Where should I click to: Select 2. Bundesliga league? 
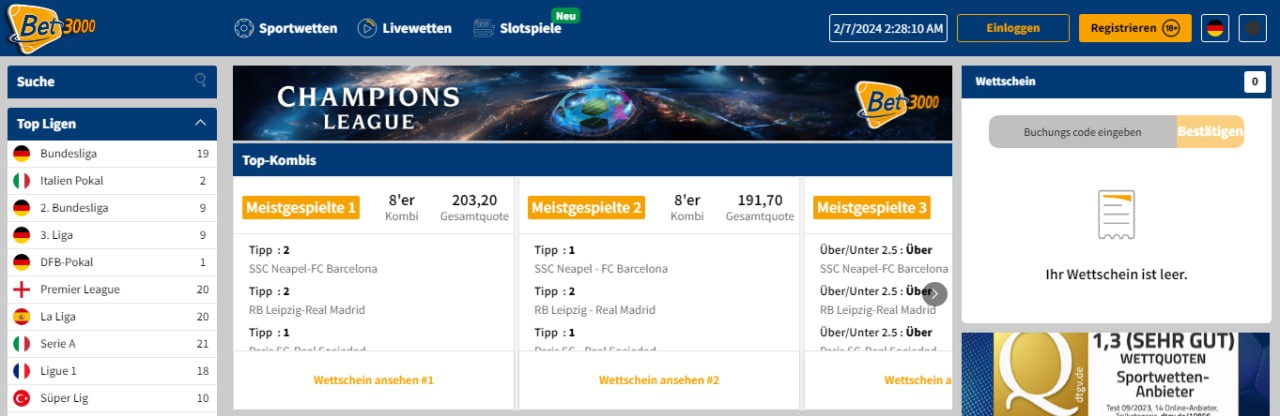112,208
